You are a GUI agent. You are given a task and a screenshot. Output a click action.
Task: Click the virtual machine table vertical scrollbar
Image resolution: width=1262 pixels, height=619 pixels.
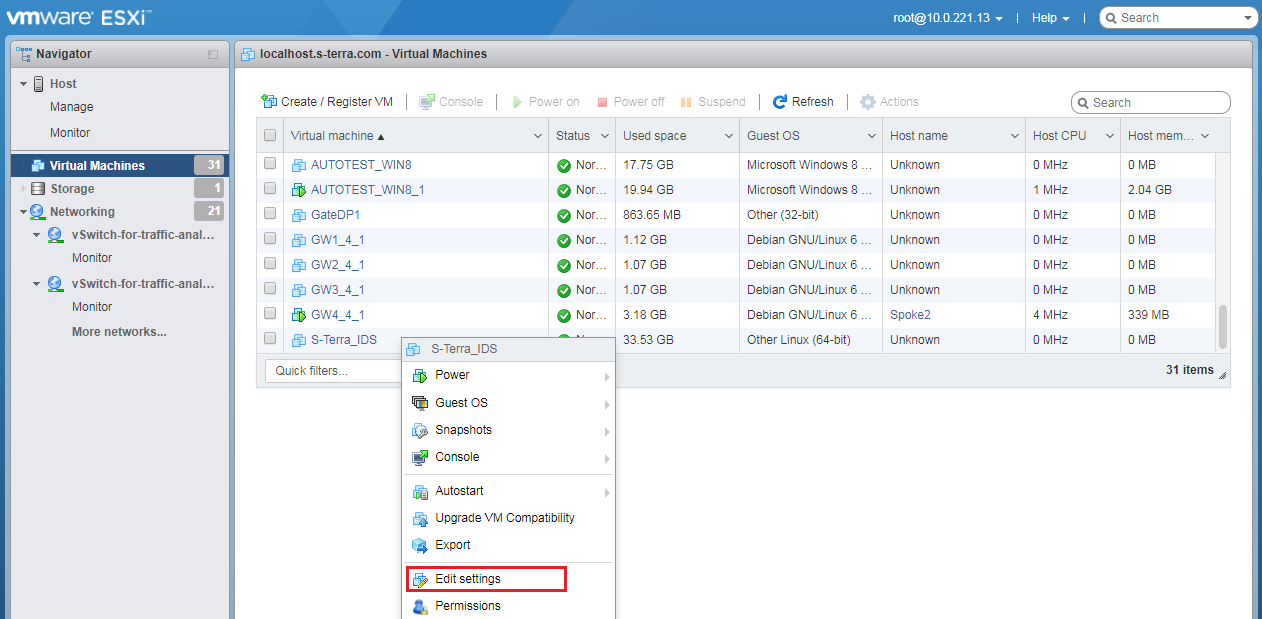1223,325
